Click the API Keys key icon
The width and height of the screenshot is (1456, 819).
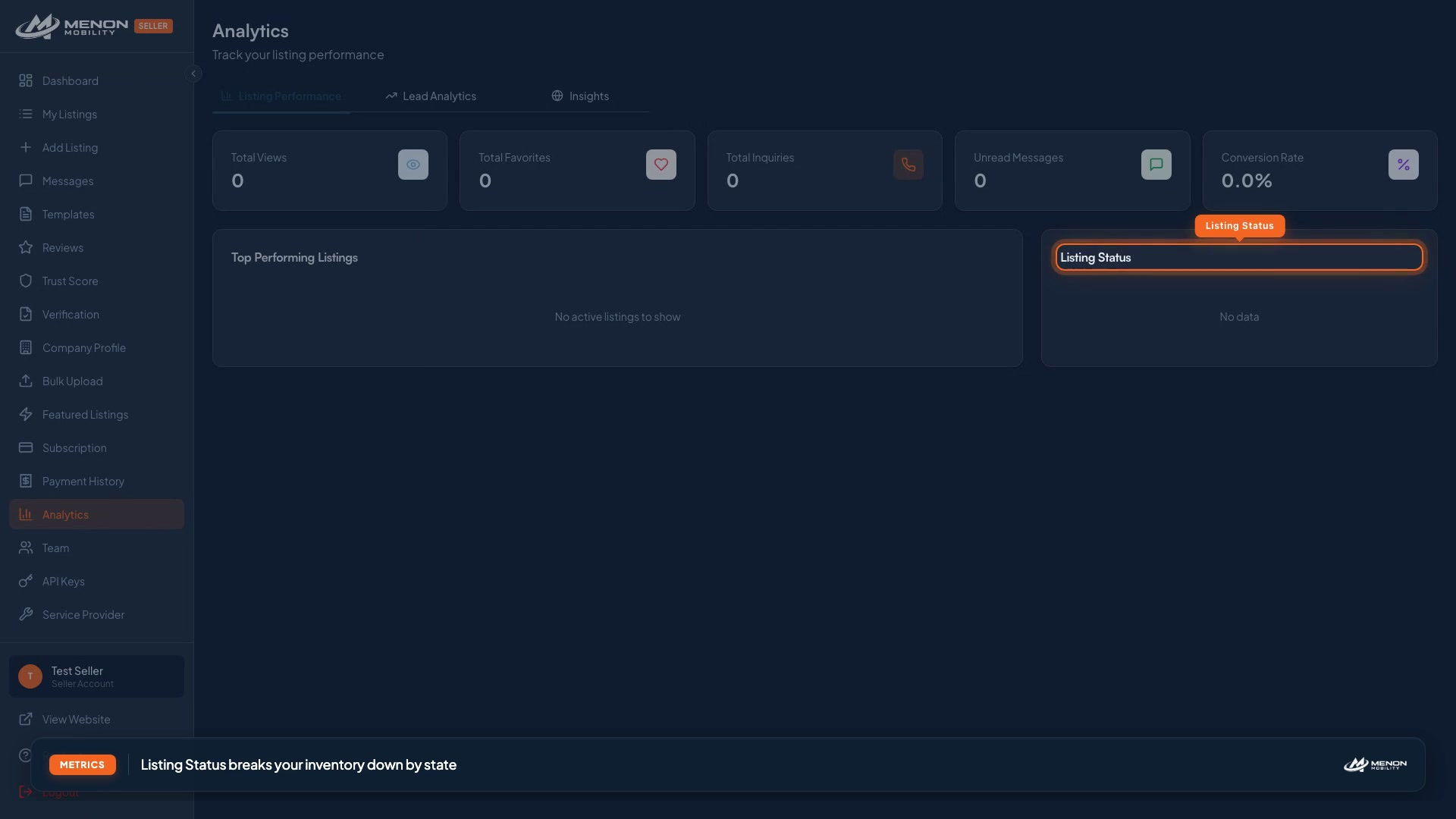(x=26, y=582)
